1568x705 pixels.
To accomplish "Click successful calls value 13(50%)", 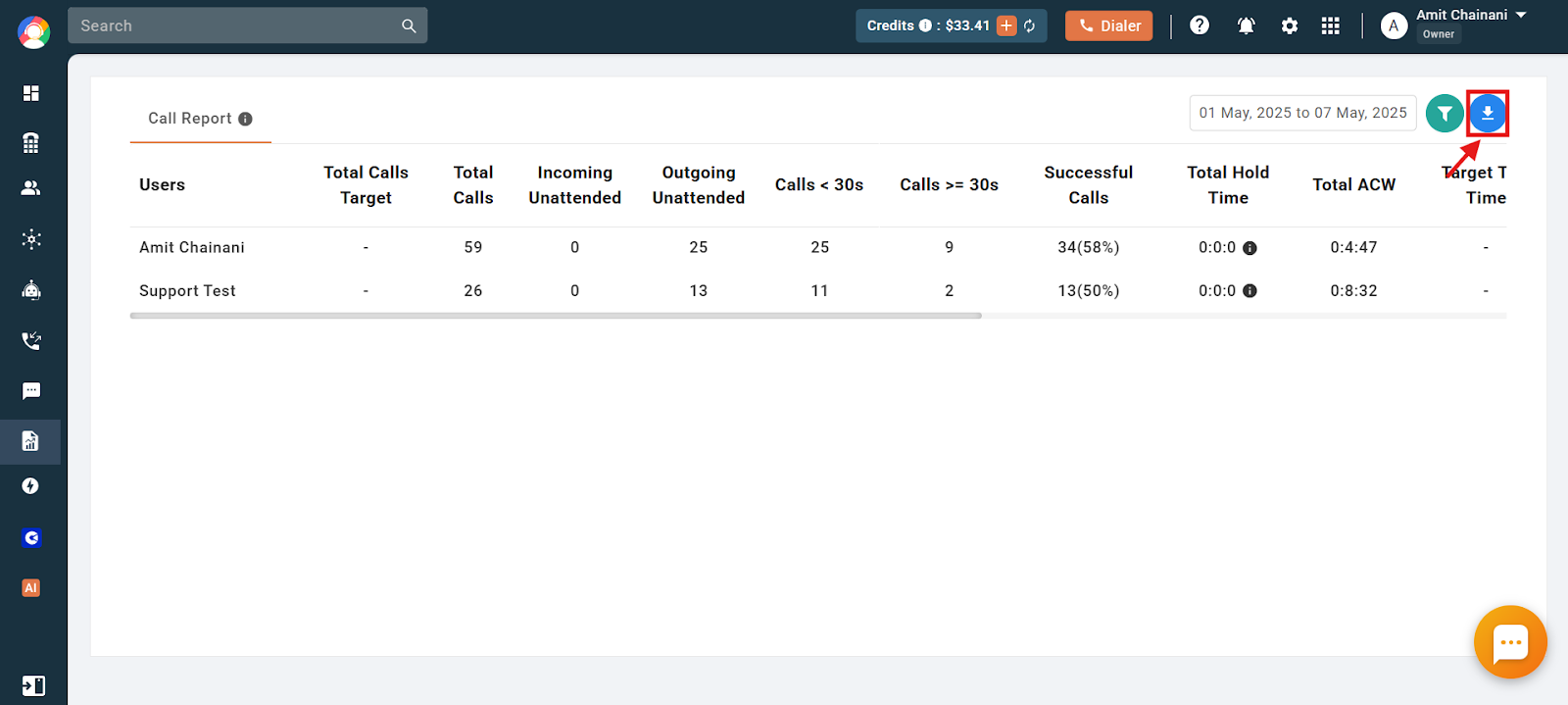I will coord(1088,290).
